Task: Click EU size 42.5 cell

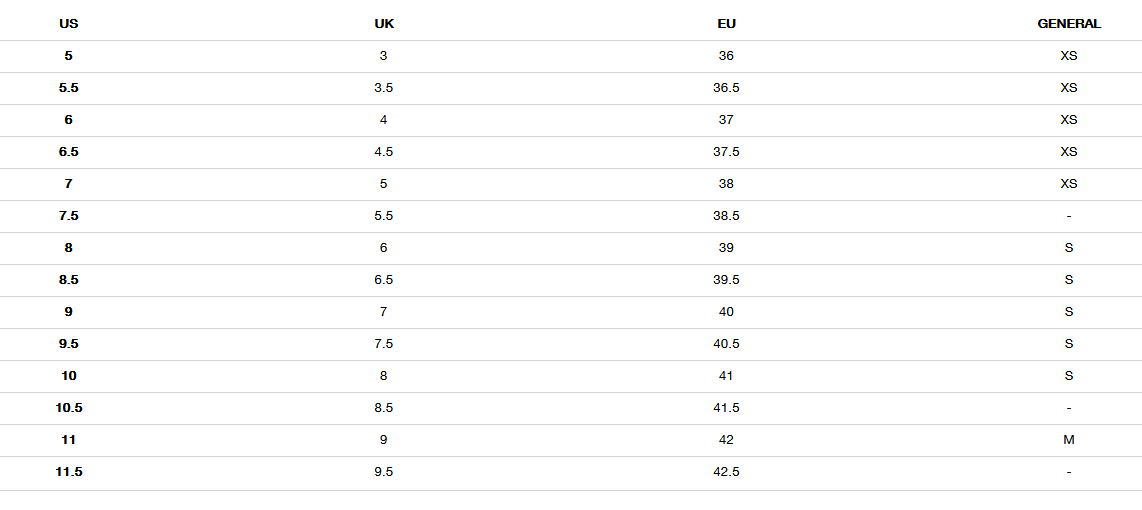Action: click(x=726, y=472)
